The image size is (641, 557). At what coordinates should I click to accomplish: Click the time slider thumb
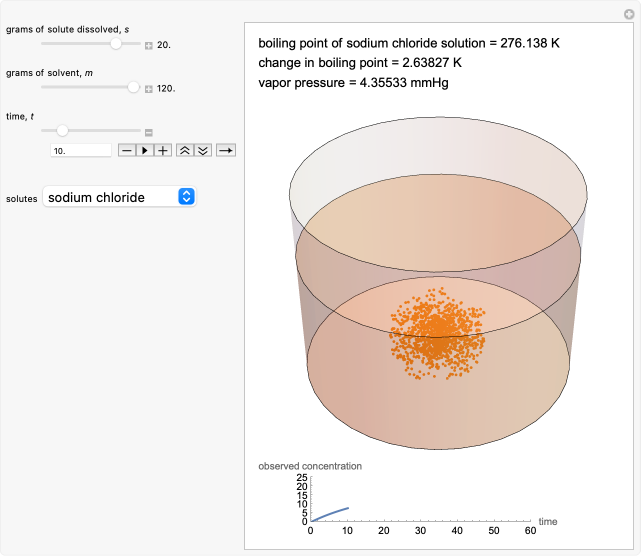pos(62,131)
